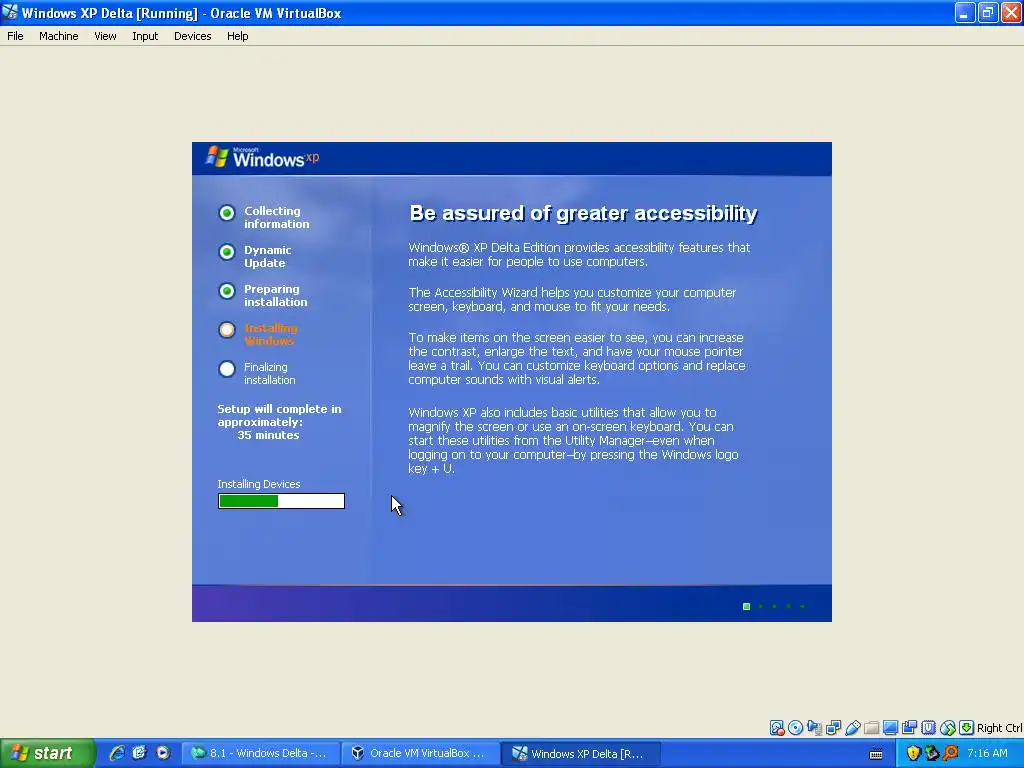Click the keyboard capture green arrow icon
This screenshot has height=768, width=1024.
967,728
